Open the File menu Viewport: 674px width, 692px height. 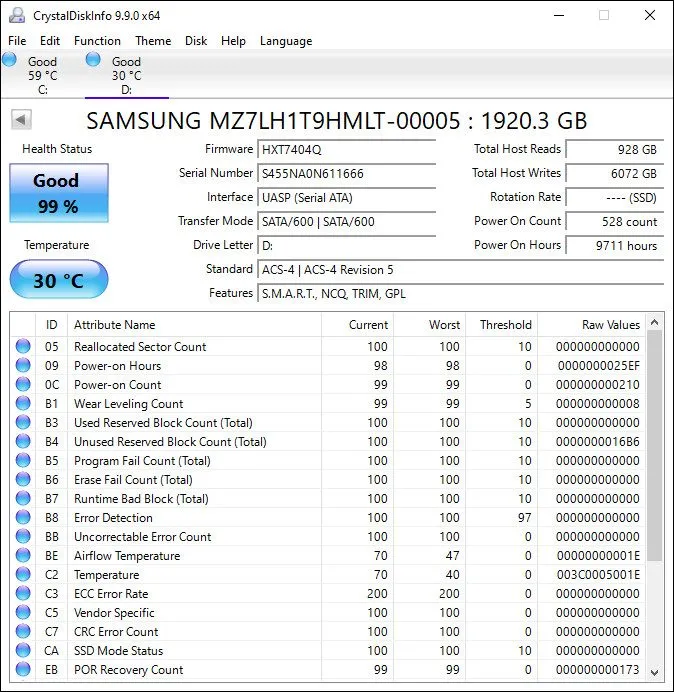click(x=17, y=41)
